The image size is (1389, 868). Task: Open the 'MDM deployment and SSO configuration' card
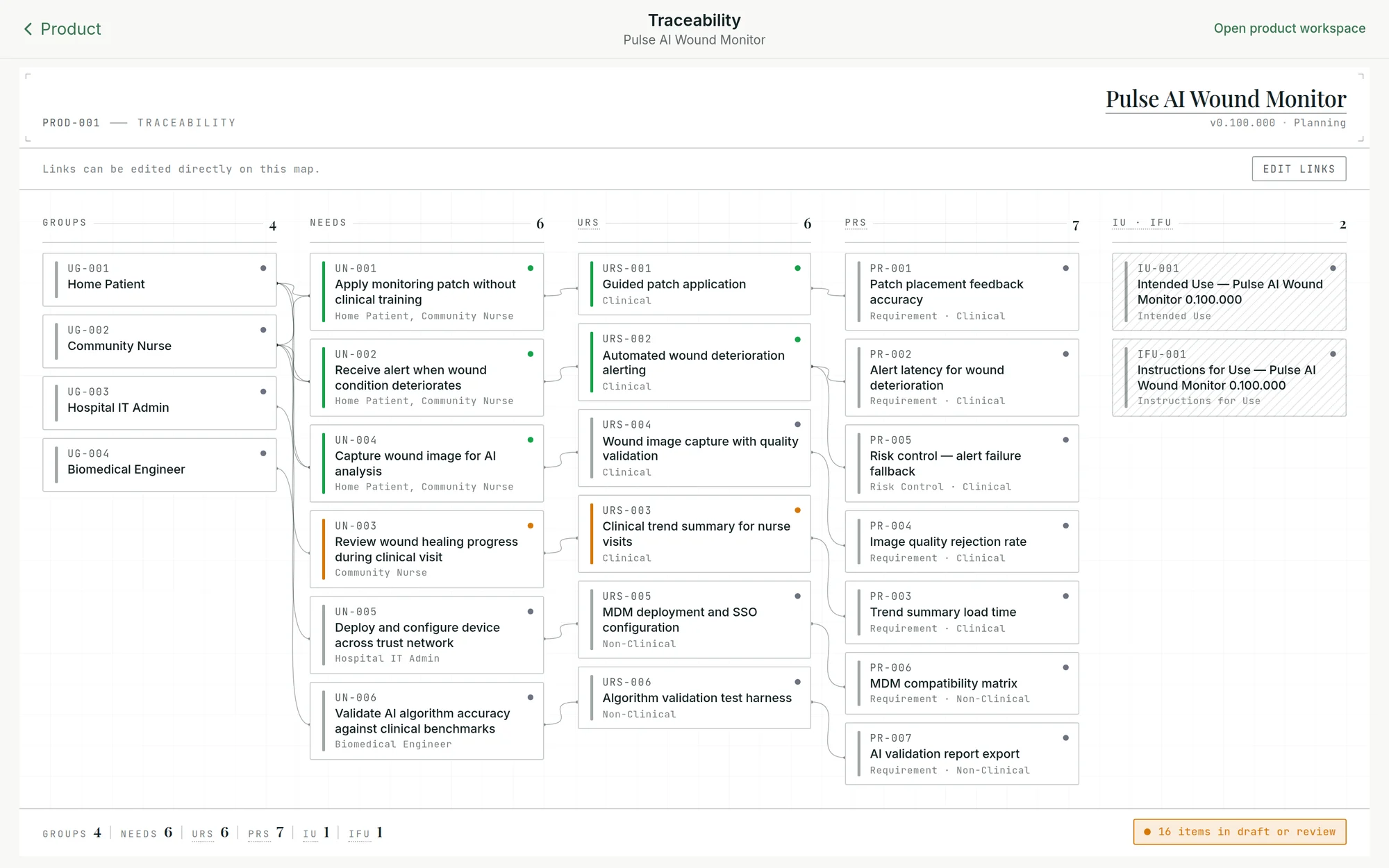tap(694, 619)
